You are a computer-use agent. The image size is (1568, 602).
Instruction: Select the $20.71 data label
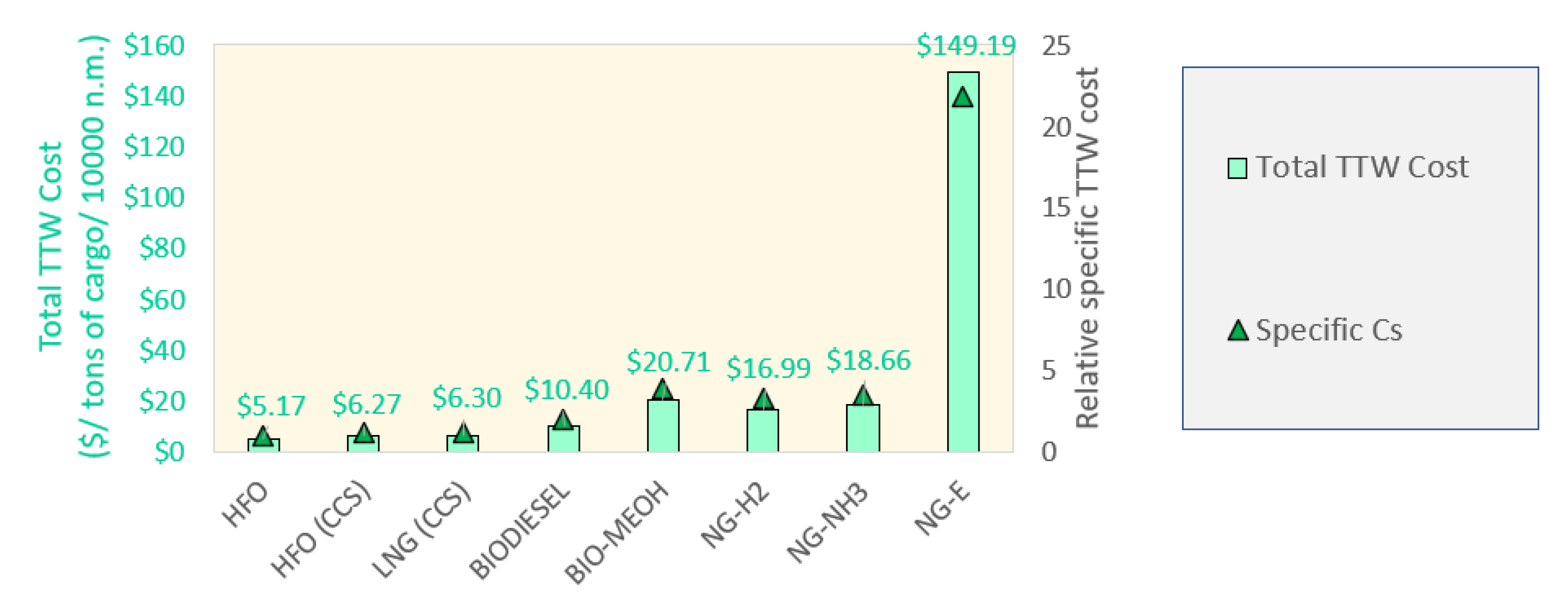[668, 362]
